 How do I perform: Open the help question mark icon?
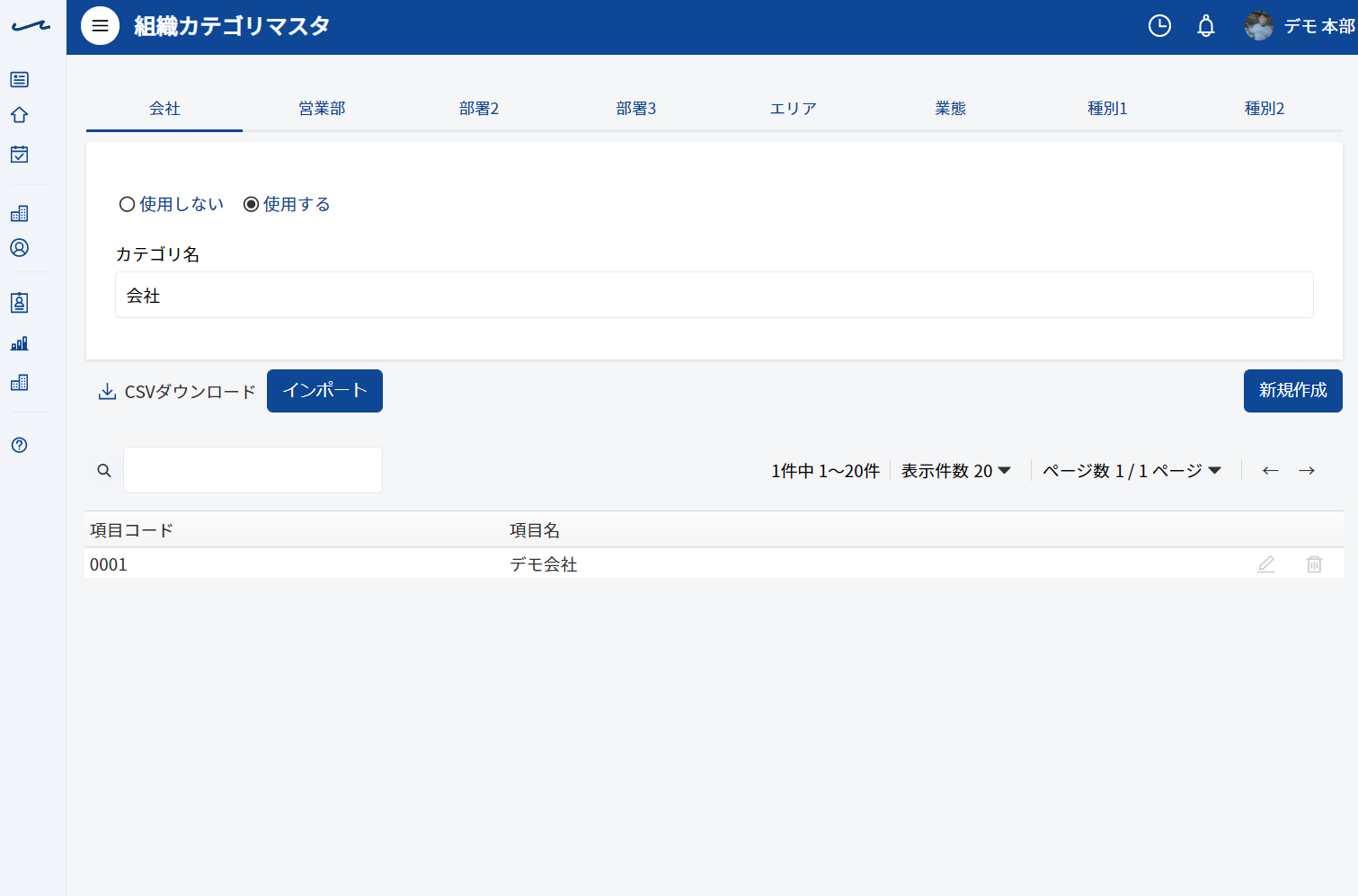pyautogui.click(x=19, y=445)
